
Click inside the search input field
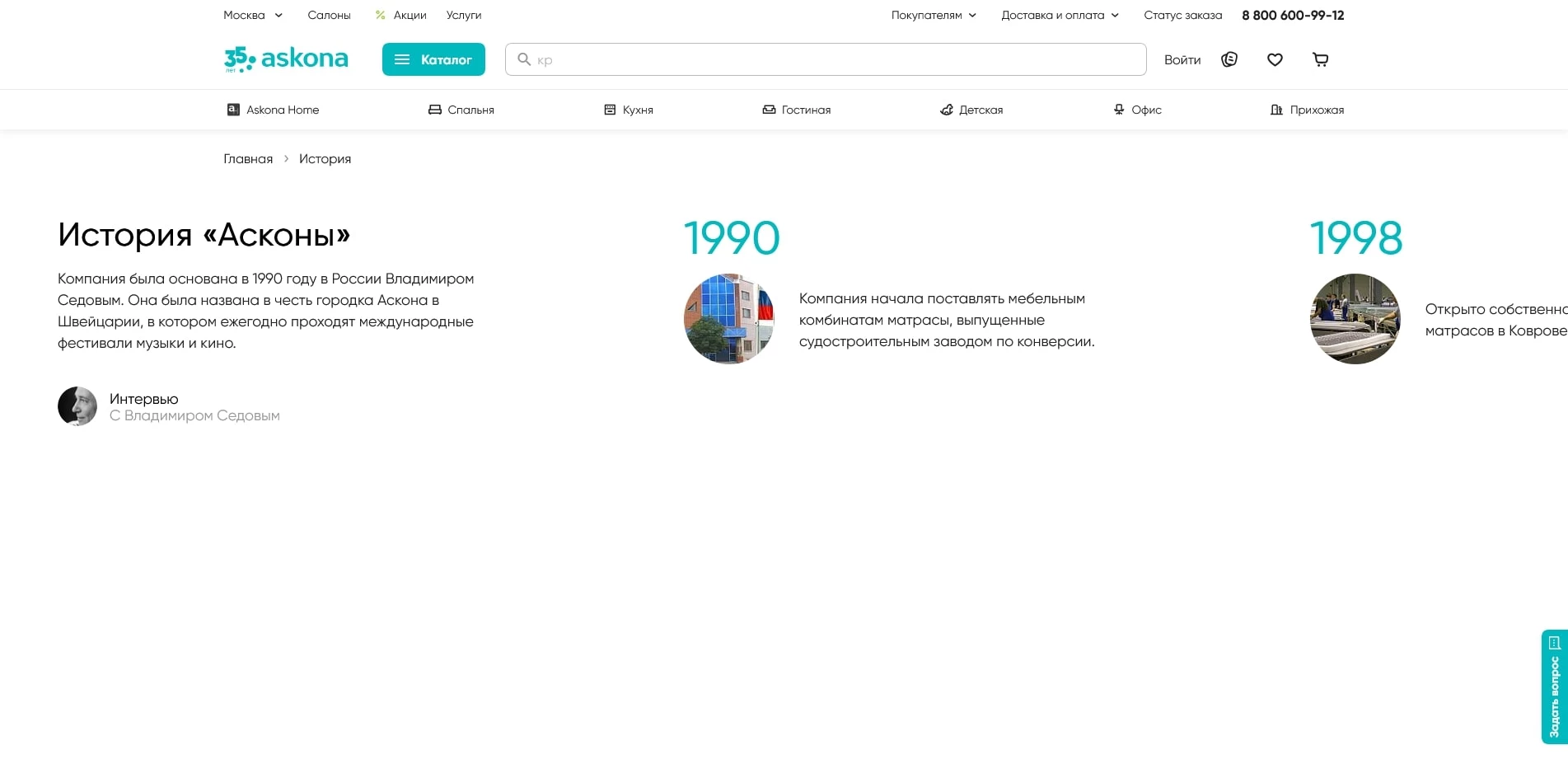742,59
